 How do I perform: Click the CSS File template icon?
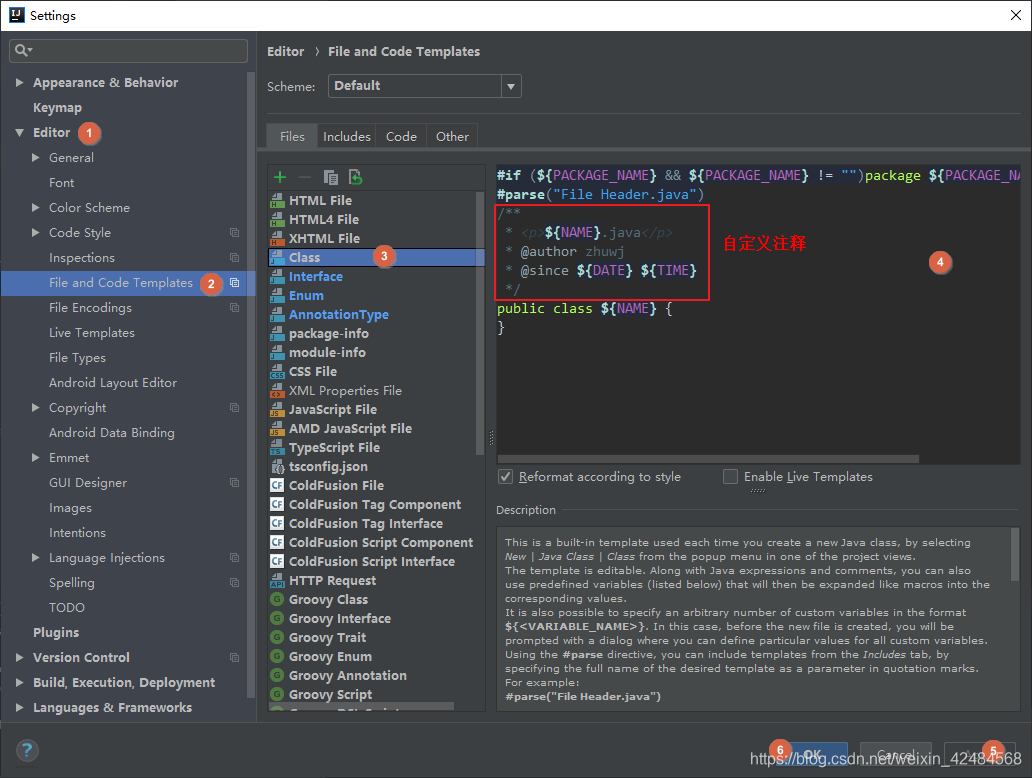pos(277,372)
